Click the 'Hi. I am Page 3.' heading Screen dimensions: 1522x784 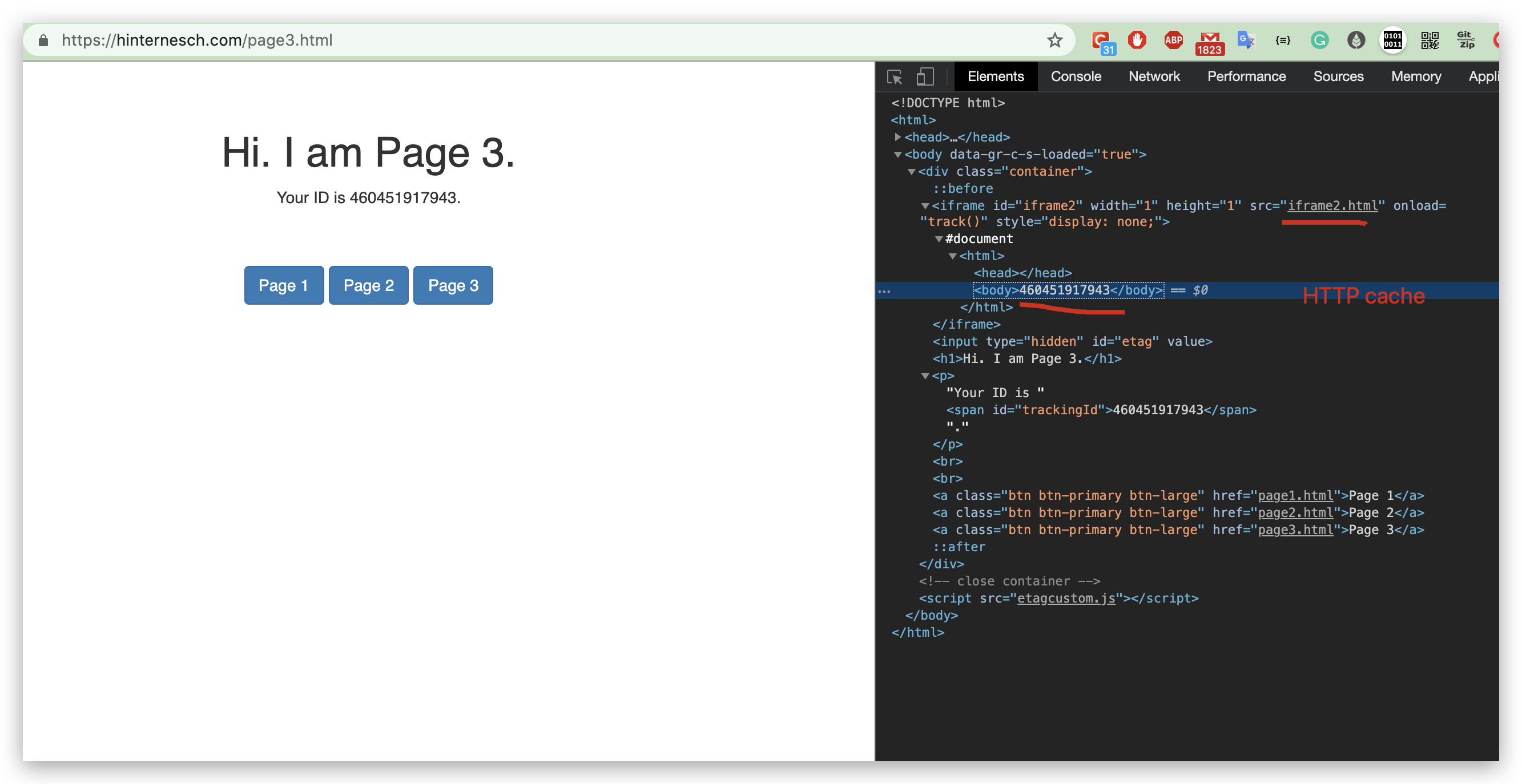368,152
